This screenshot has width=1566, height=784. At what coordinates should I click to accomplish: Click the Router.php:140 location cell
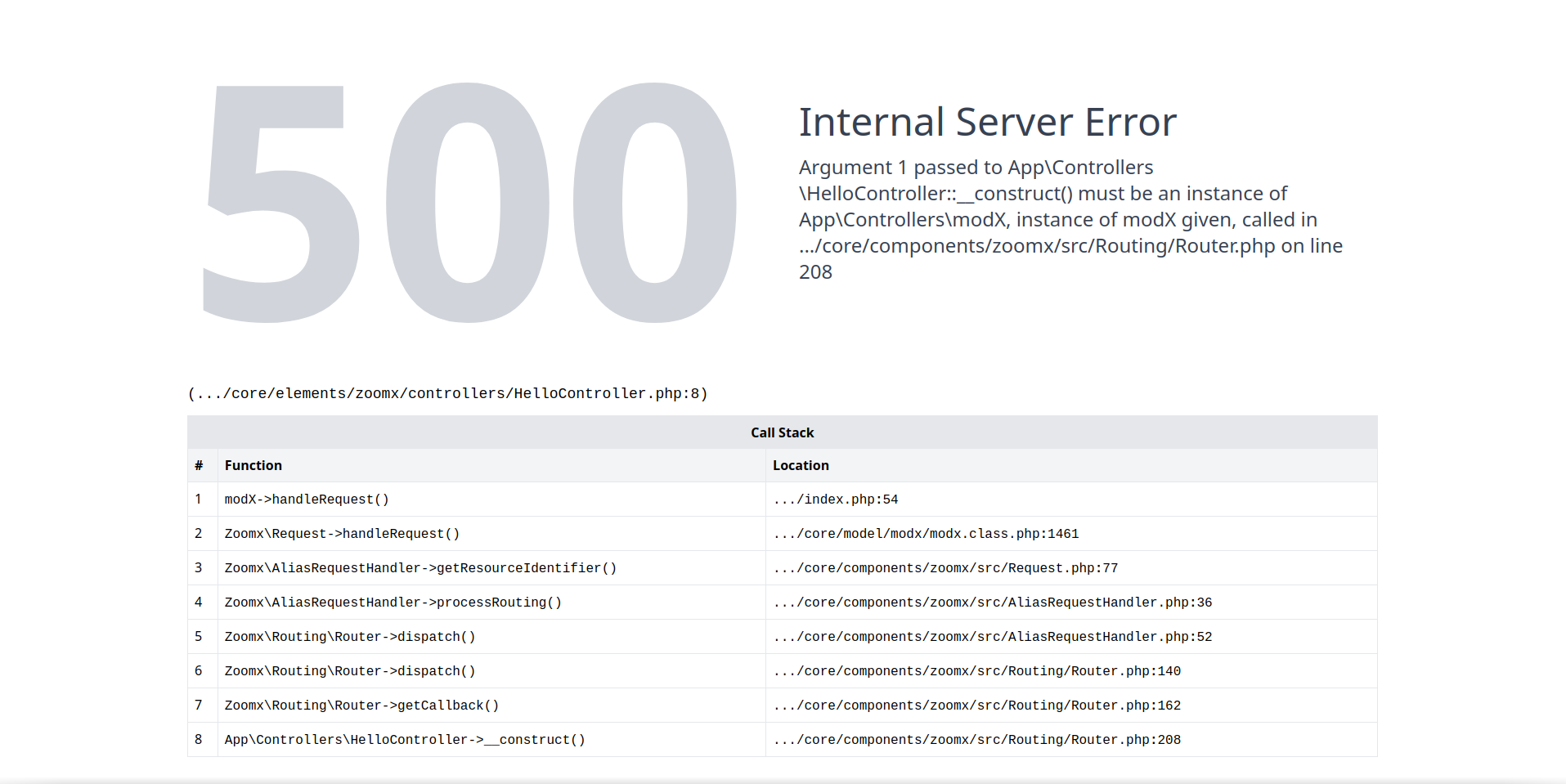[x=1071, y=671]
